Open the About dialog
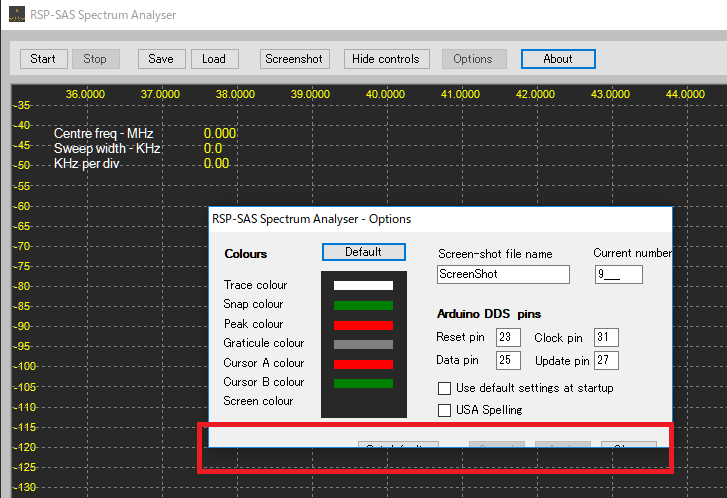Image resolution: width=727 pixels, height=498 pixels. [558, 59]
